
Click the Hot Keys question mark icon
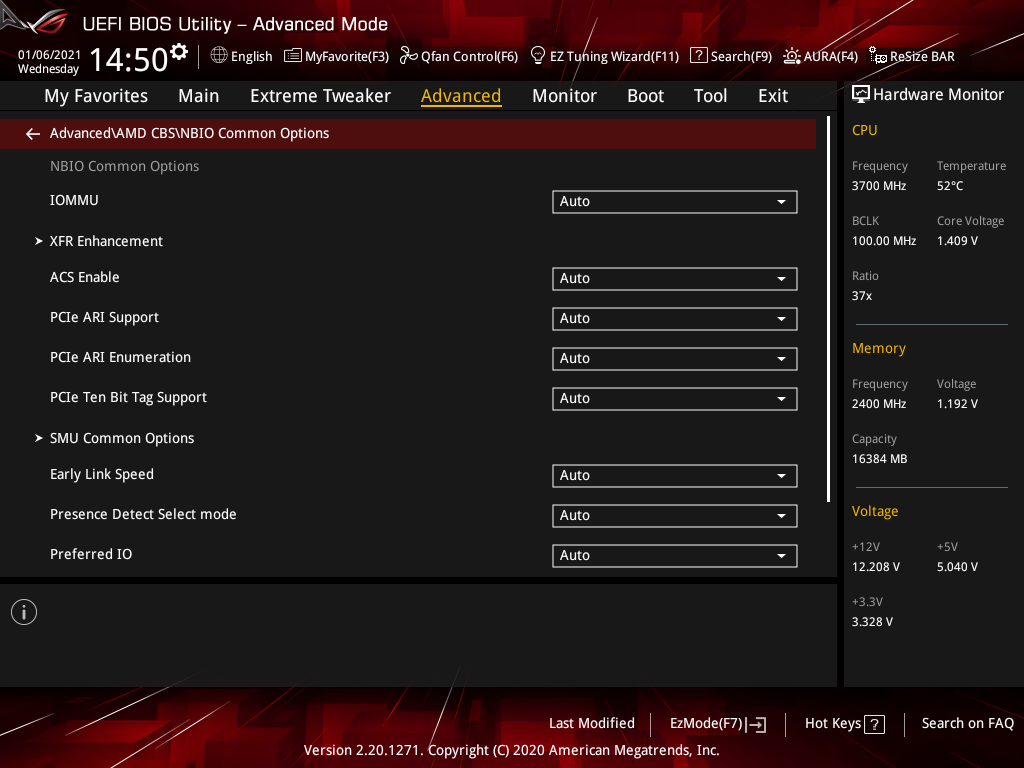click(x=874, y=724)
